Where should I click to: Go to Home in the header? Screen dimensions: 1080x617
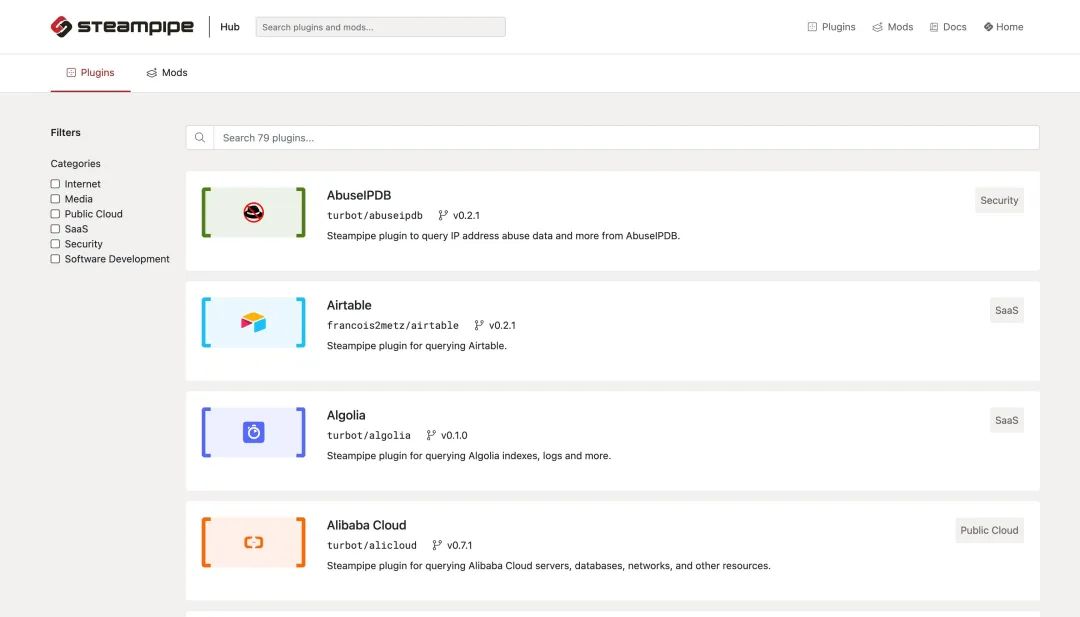(1003, 27)
